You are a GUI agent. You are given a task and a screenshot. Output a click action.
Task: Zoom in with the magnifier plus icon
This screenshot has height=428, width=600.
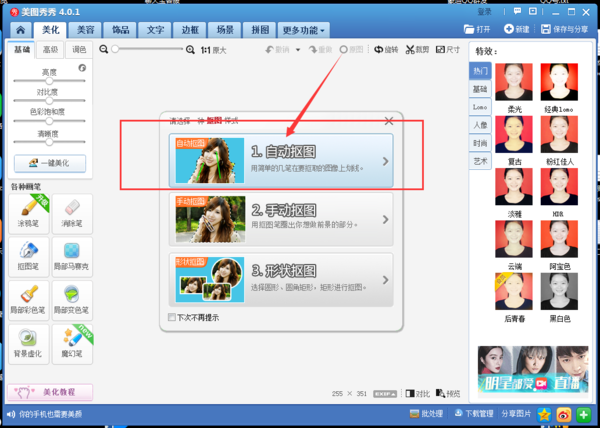coord(190,50)
